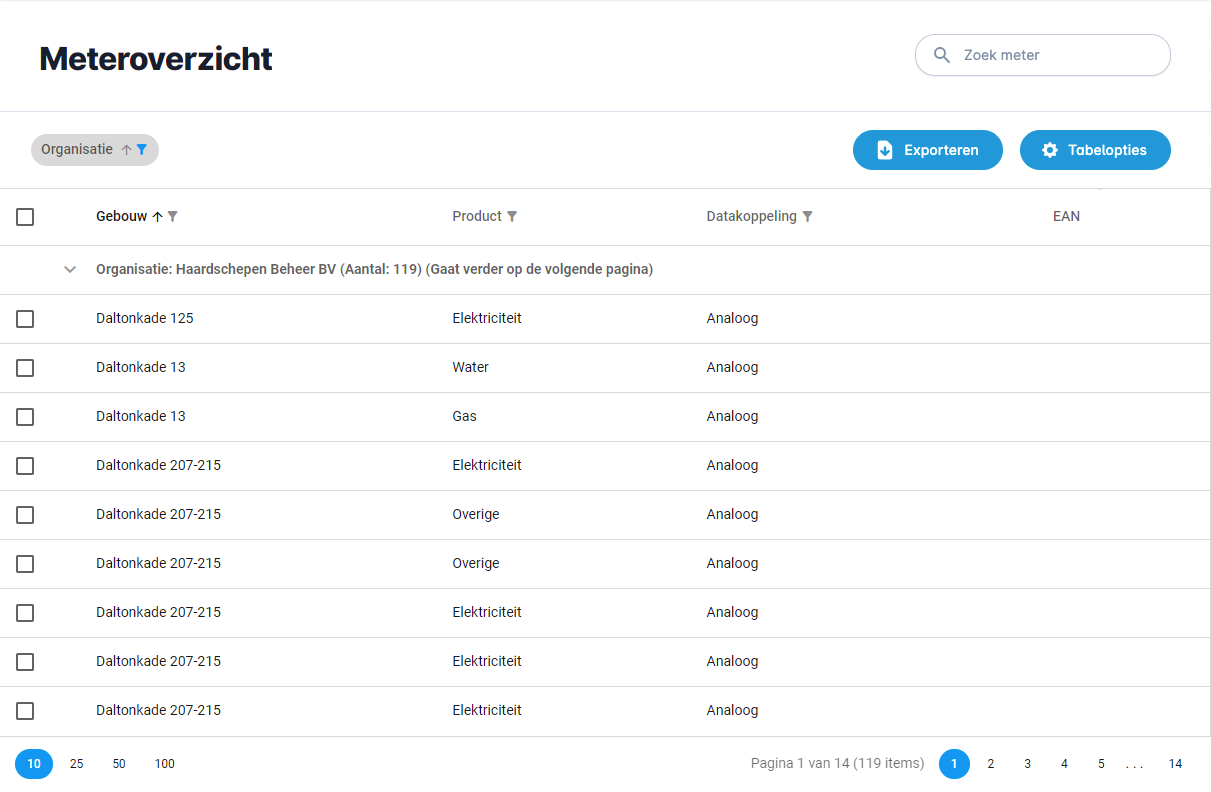Check the checkbox for Daltonkade 125
The width and height of the screenshot is (1211, 792).
click(x=25, y=318)
